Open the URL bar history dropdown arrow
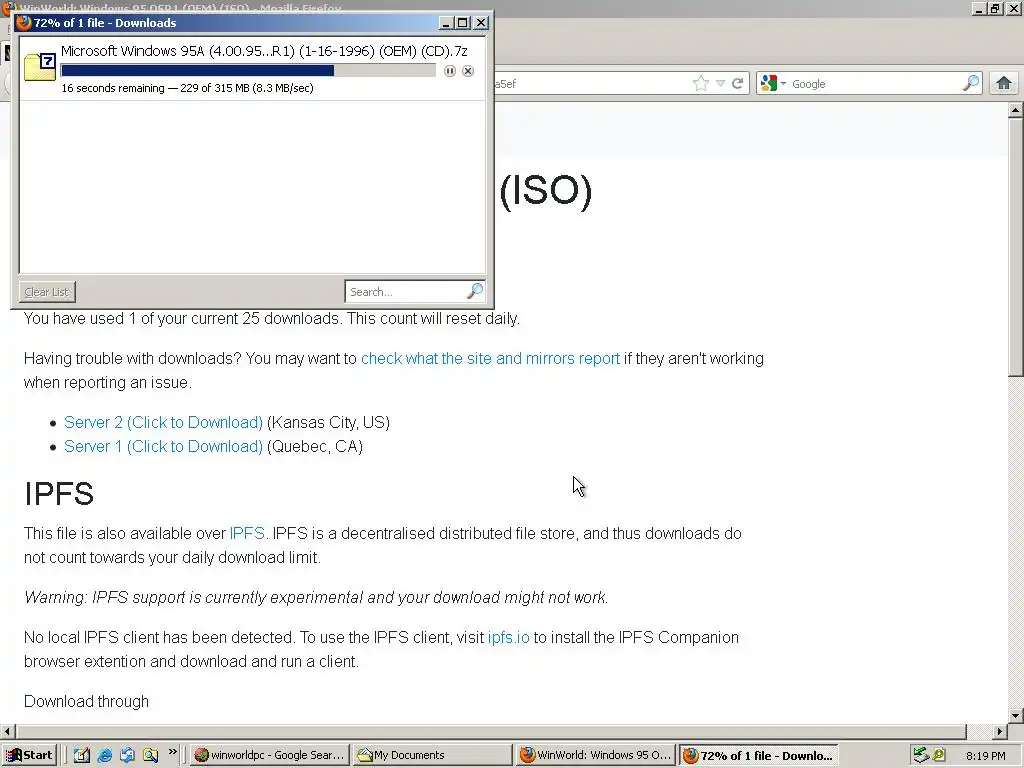The width and height of the screenshot is (1024, 768). [x=720, y=84]
